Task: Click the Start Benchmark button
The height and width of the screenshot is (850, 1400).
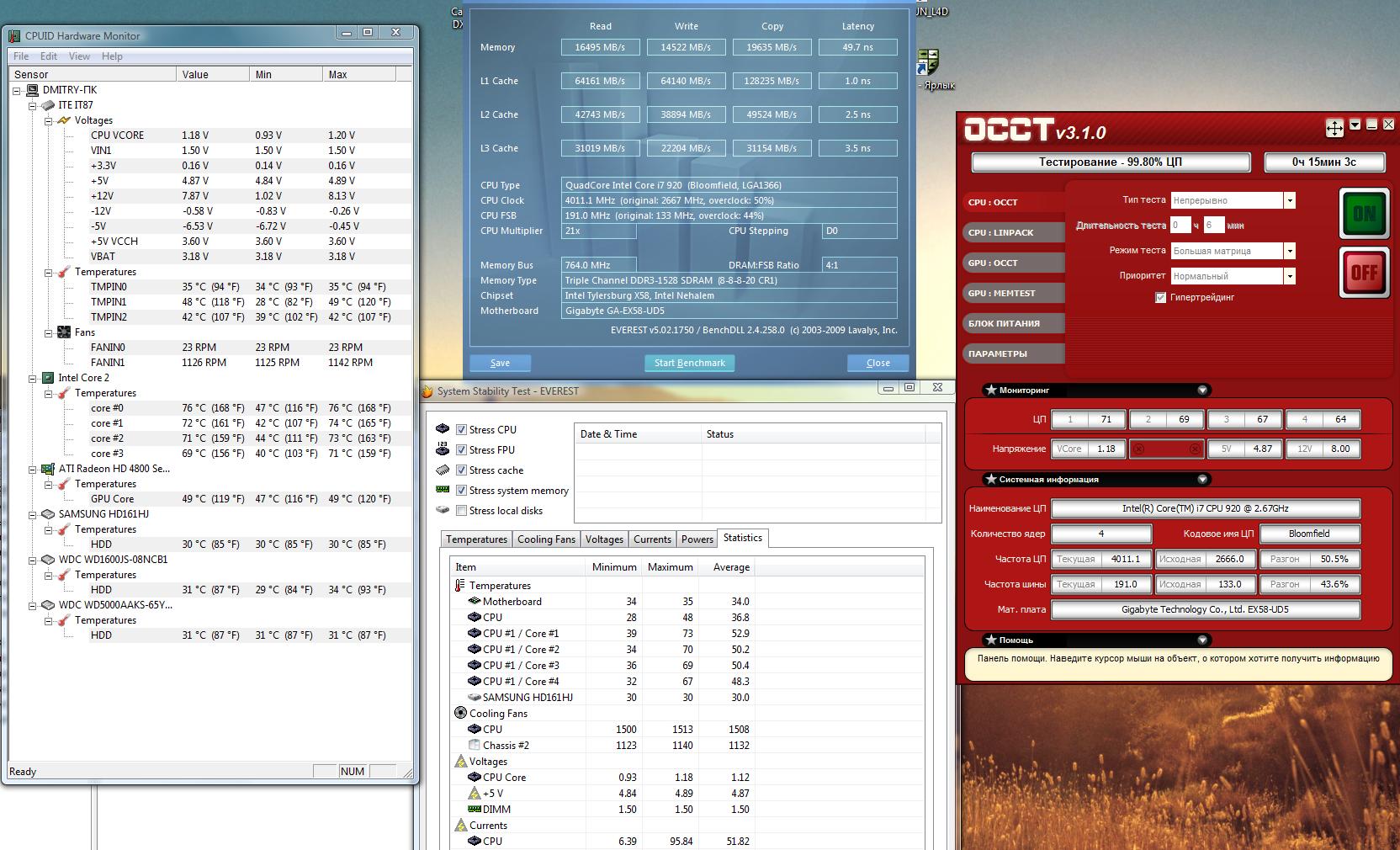Action: click(x=689, y=363)
